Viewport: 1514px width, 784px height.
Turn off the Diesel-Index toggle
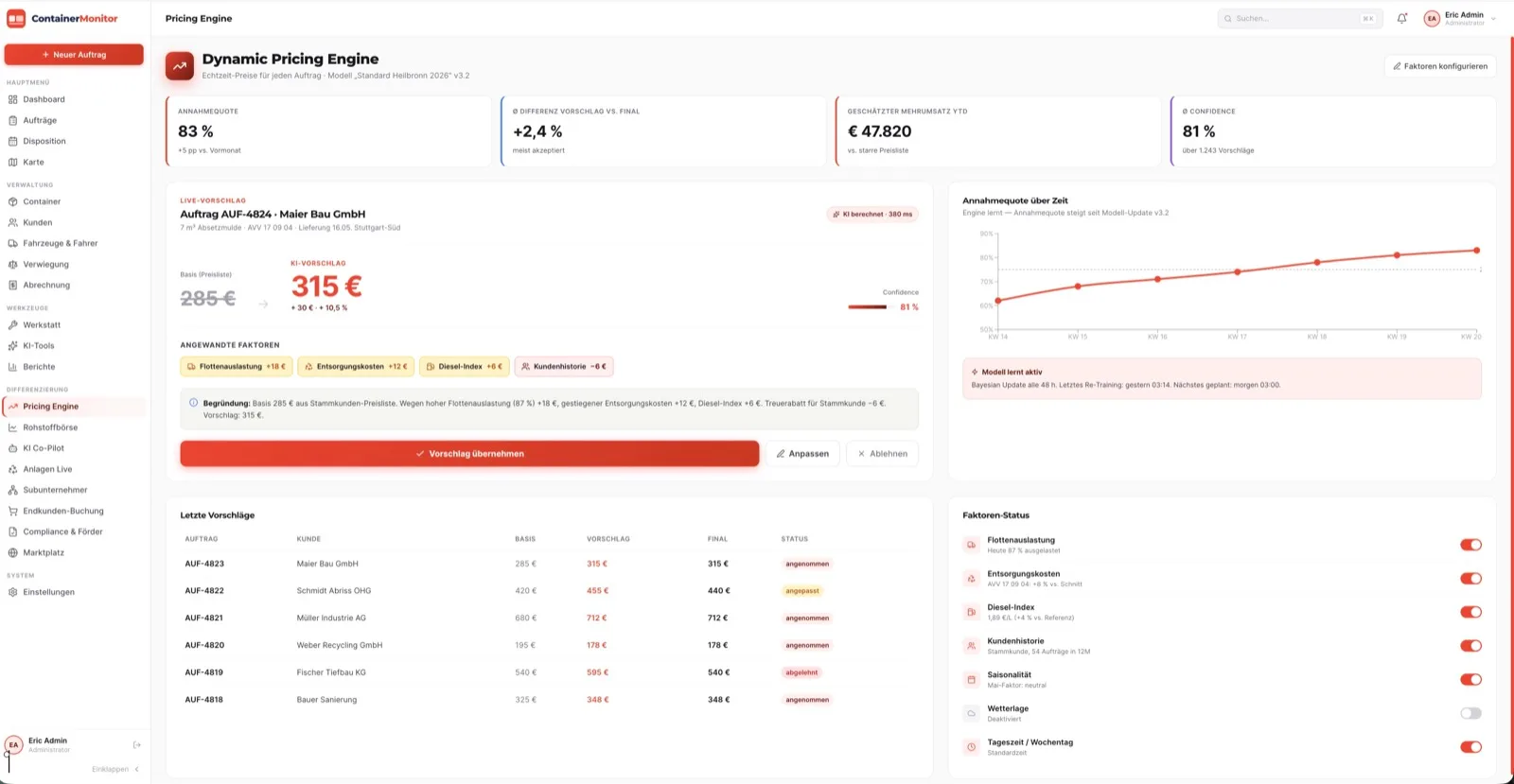pos(1470,612)
